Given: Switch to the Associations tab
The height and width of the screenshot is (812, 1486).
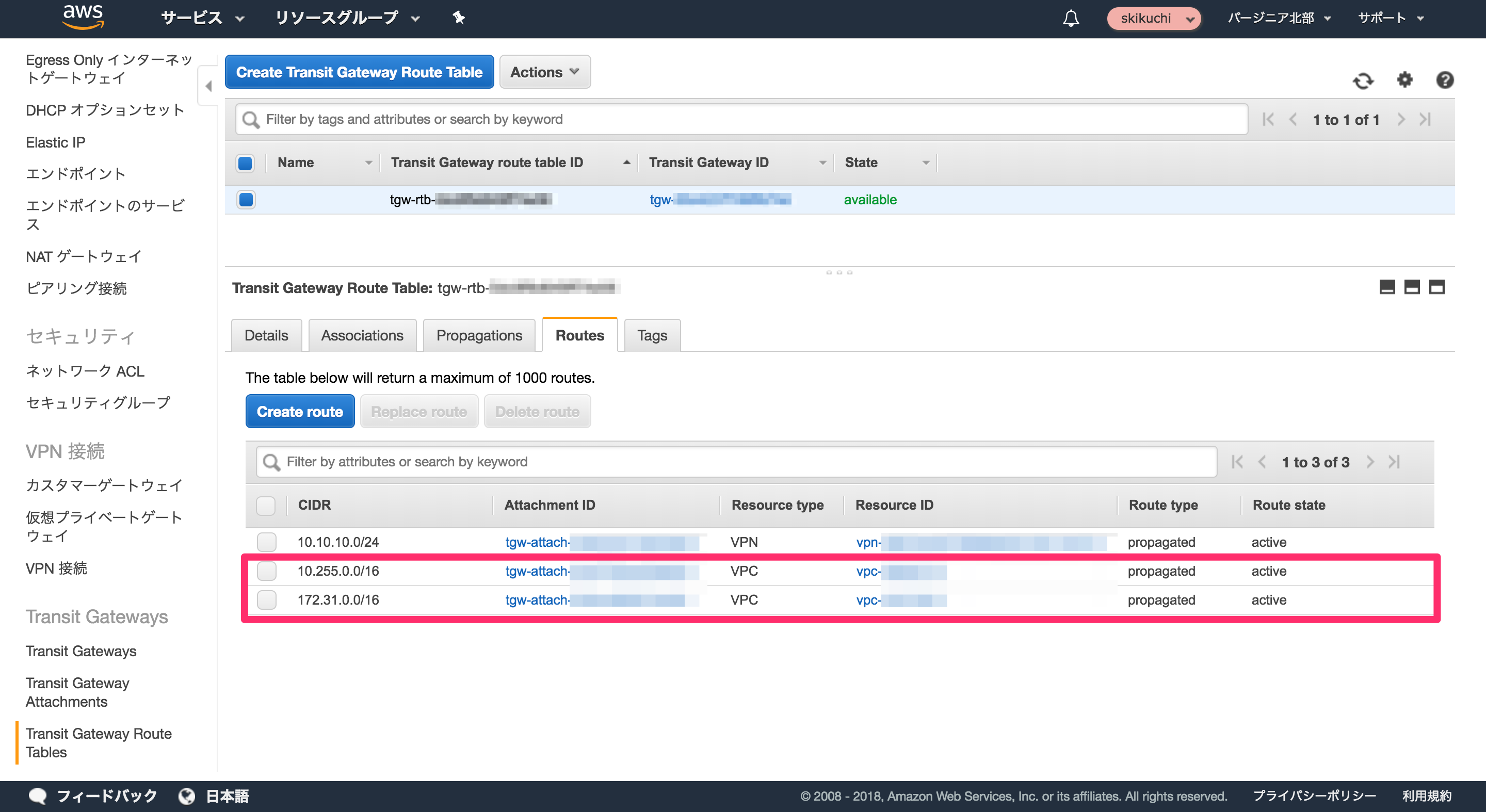Looking at the screenshot, I should pyautogui.click(x=362, y=335).
